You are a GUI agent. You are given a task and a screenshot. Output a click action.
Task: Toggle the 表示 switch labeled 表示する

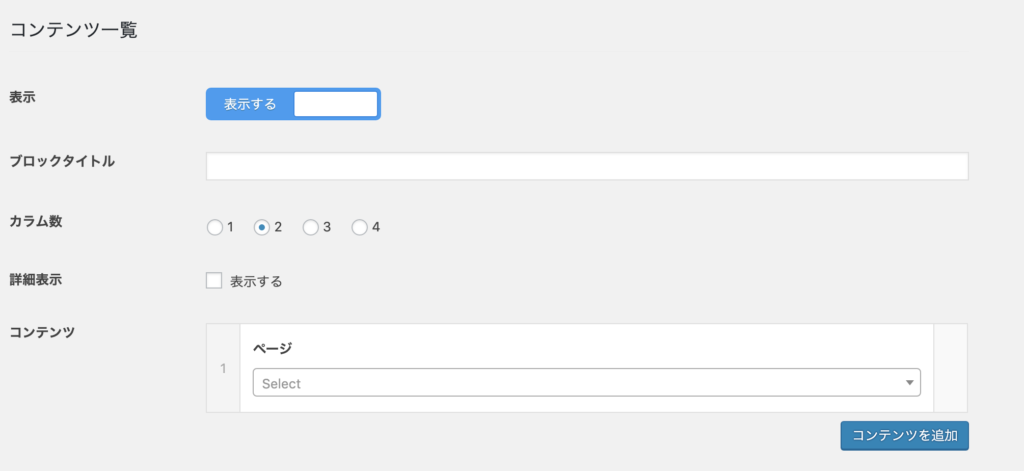[x=293, y=104]
